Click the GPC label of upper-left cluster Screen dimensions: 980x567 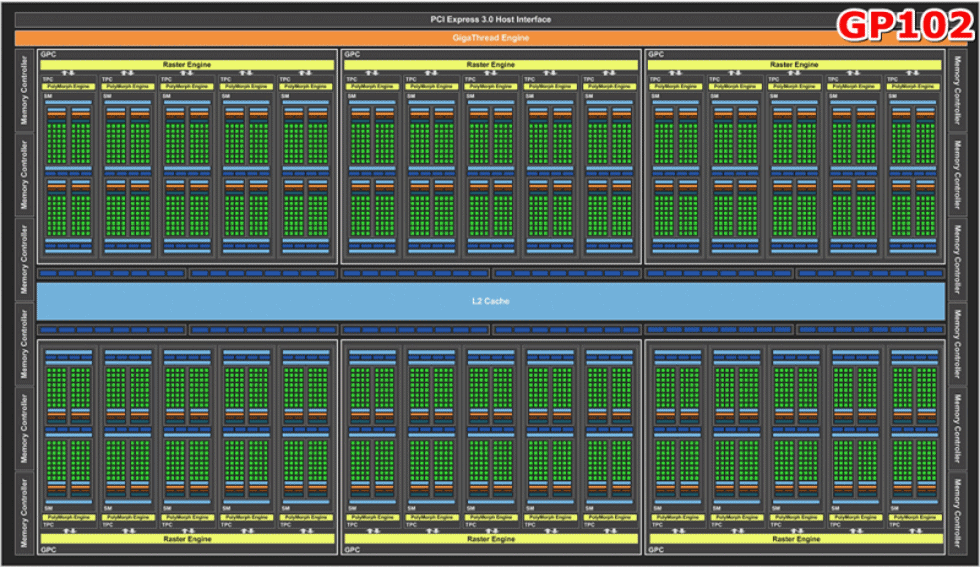pyautogui.click(x=47, y=54)
